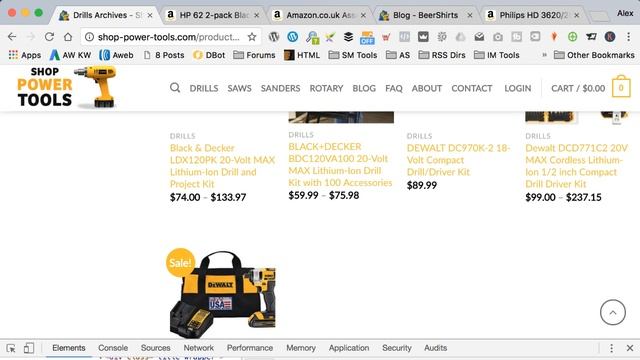Viewport: 640px width, 360px height.
Task: Click the blue WordPress extension icon
Action: (x=293, y=37)
